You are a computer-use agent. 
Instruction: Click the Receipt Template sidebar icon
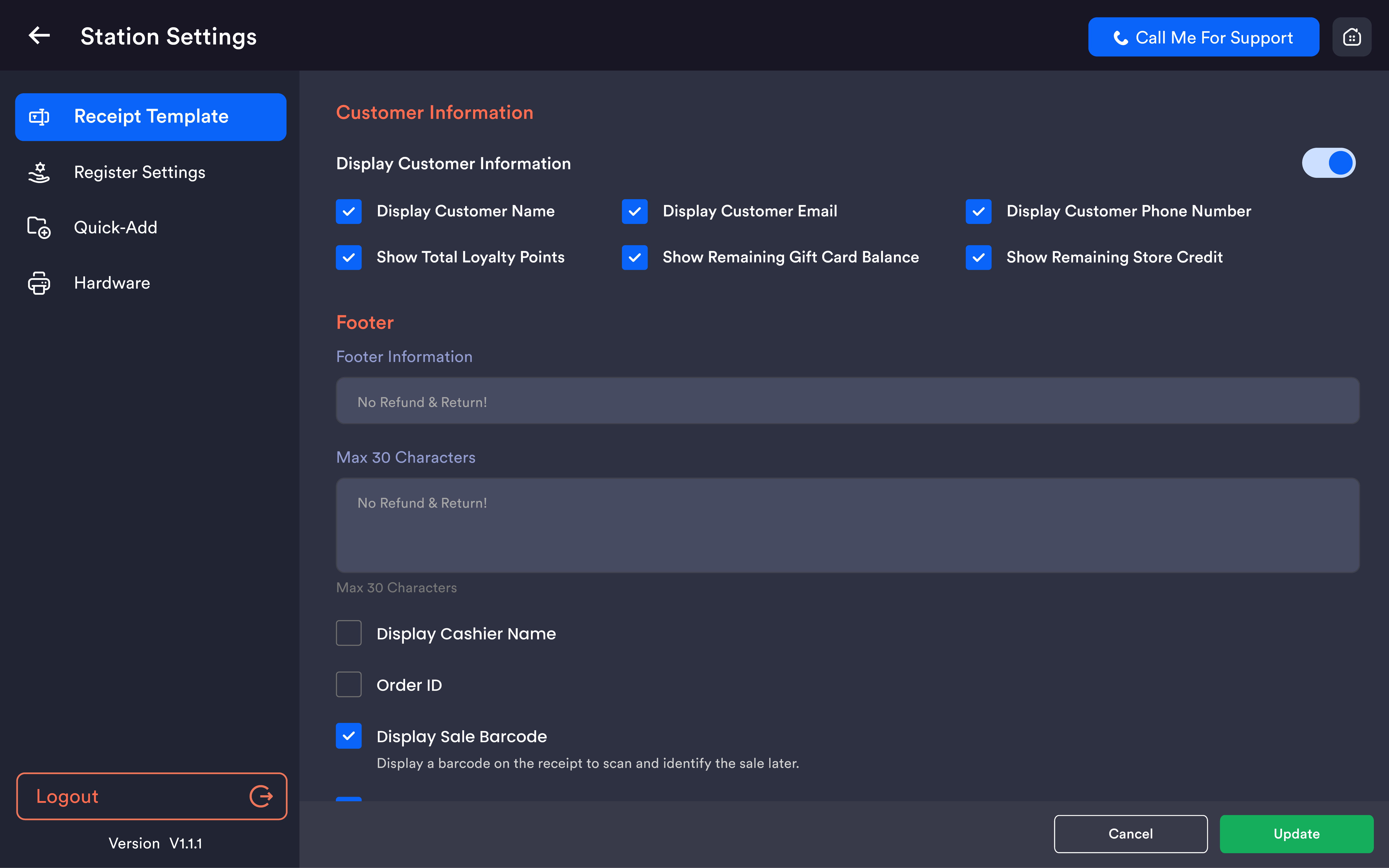pos(39,116)
